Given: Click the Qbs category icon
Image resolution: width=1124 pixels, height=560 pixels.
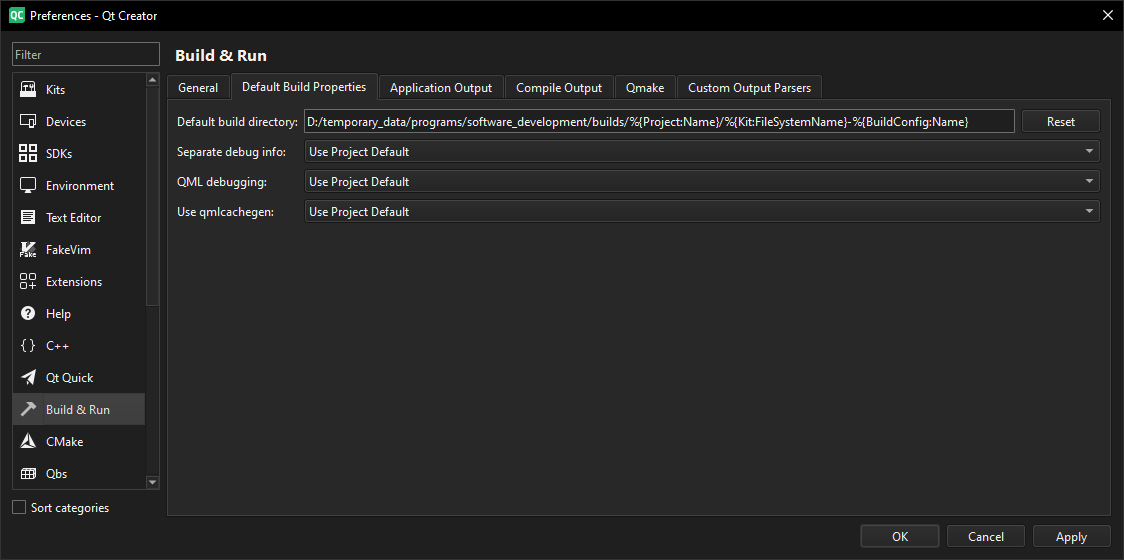Looking at the screenshot, I should pyautogui.click(x=28, y=474).
